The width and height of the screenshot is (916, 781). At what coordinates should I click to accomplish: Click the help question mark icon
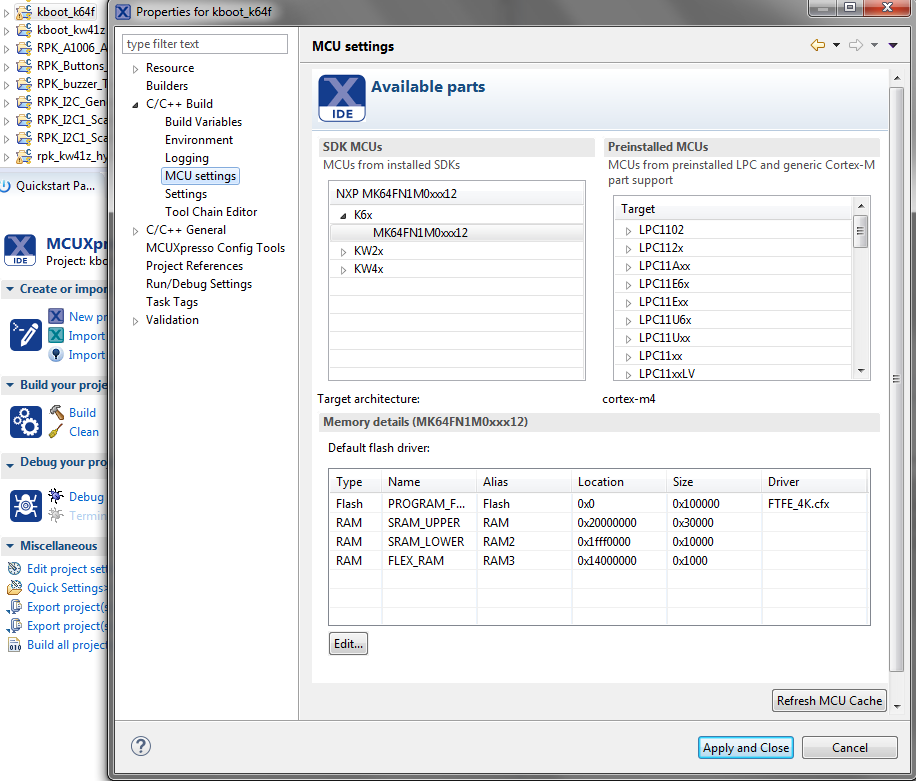click(141, 746)
